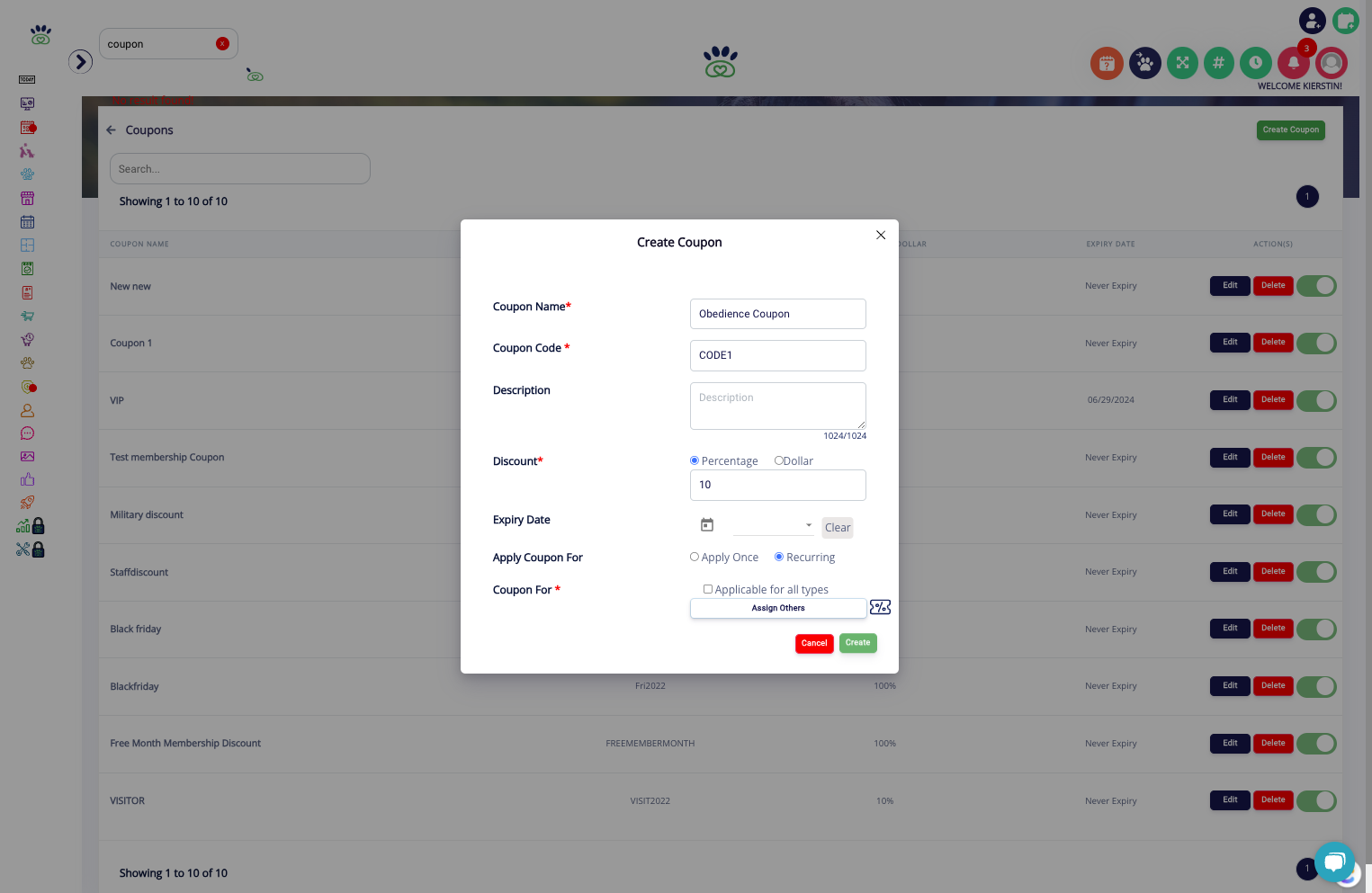Open the magenta store sidebar icon
Viewport: 1372px width, 893px height.
click(27, 198)
